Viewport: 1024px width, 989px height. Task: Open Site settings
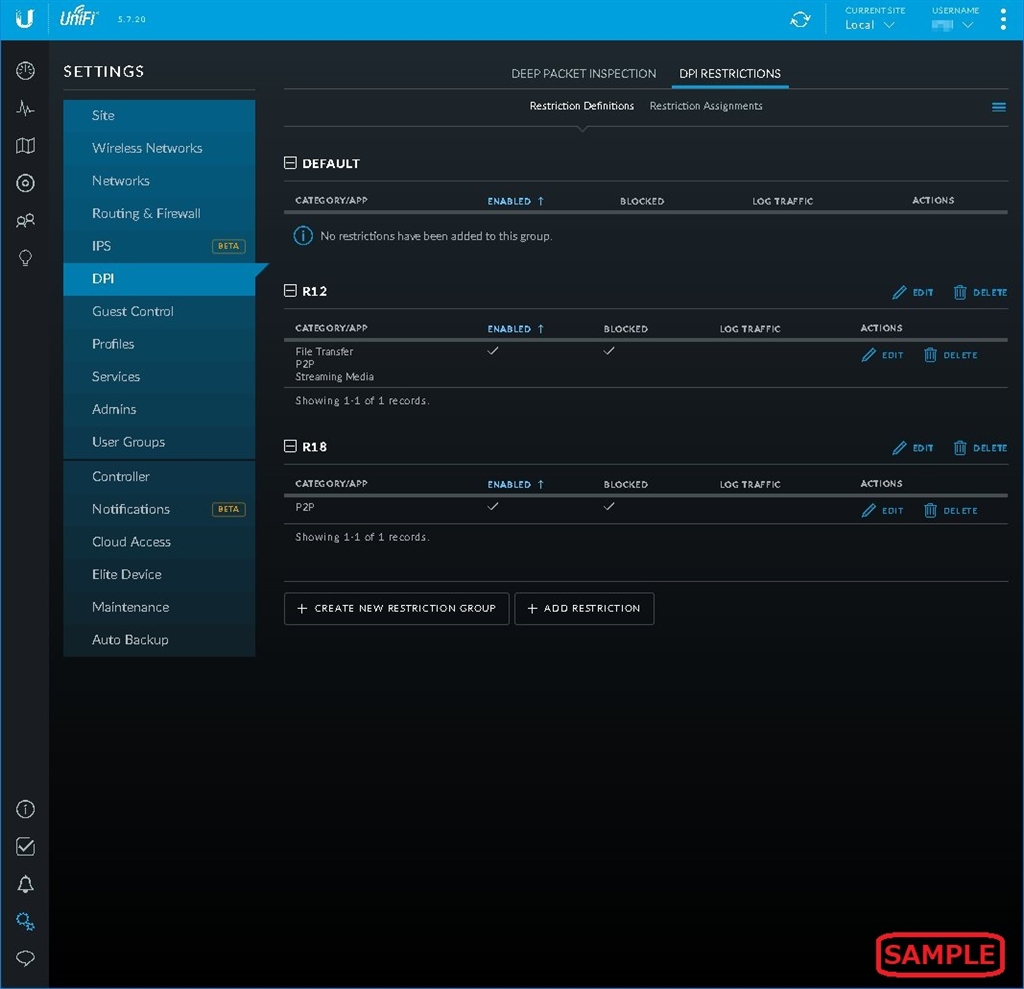pyautogui.click(x=159, y=116)
